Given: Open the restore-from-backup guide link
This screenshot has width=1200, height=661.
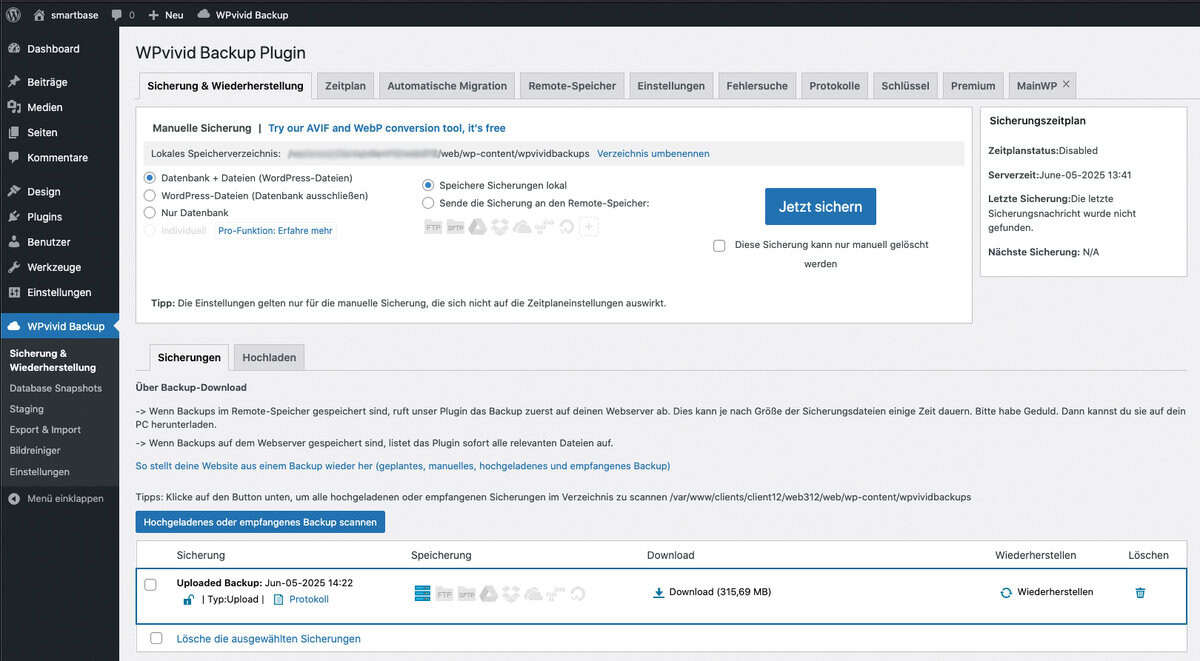Looking at the screenshot, I should point(403,466).
